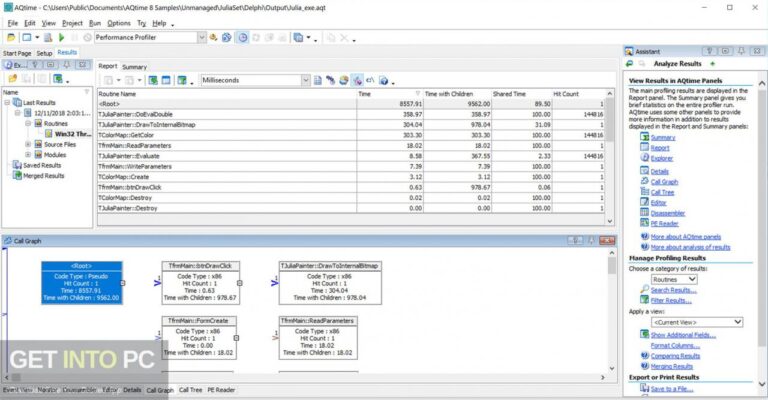
Task: Select the TJuliaPainter::DoEvalDouble row
Action: (351, 114)
